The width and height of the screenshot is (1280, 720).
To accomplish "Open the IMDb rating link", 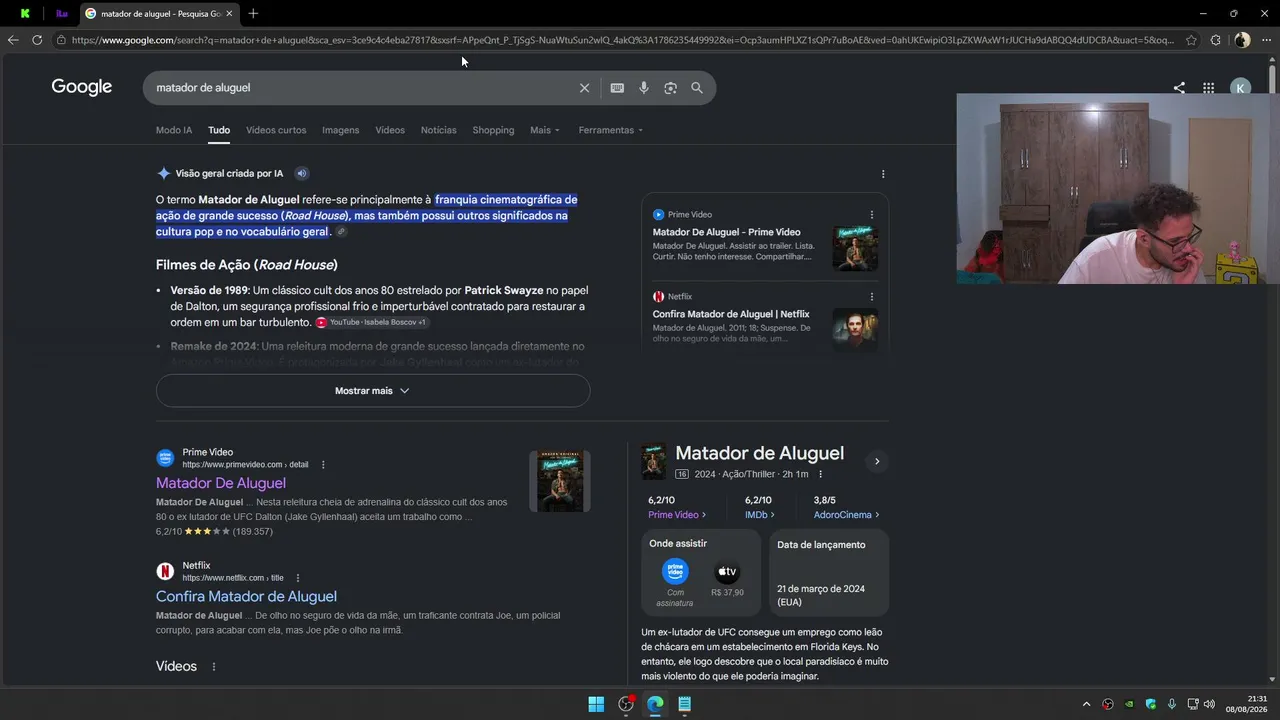I will (759, 507).
